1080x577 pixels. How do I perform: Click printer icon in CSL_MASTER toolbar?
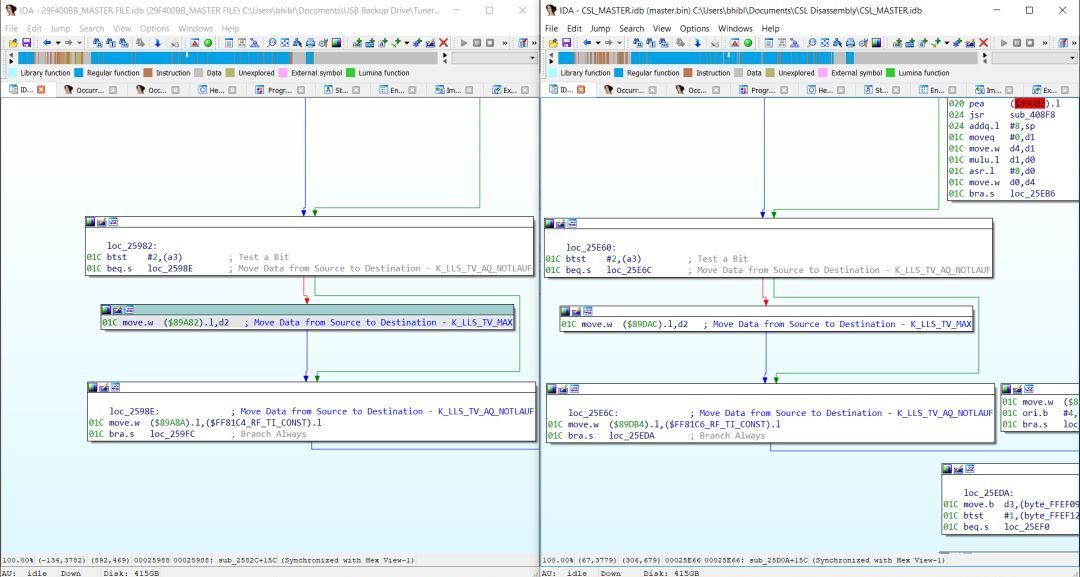pyautogui.click(x=850, y=43)
